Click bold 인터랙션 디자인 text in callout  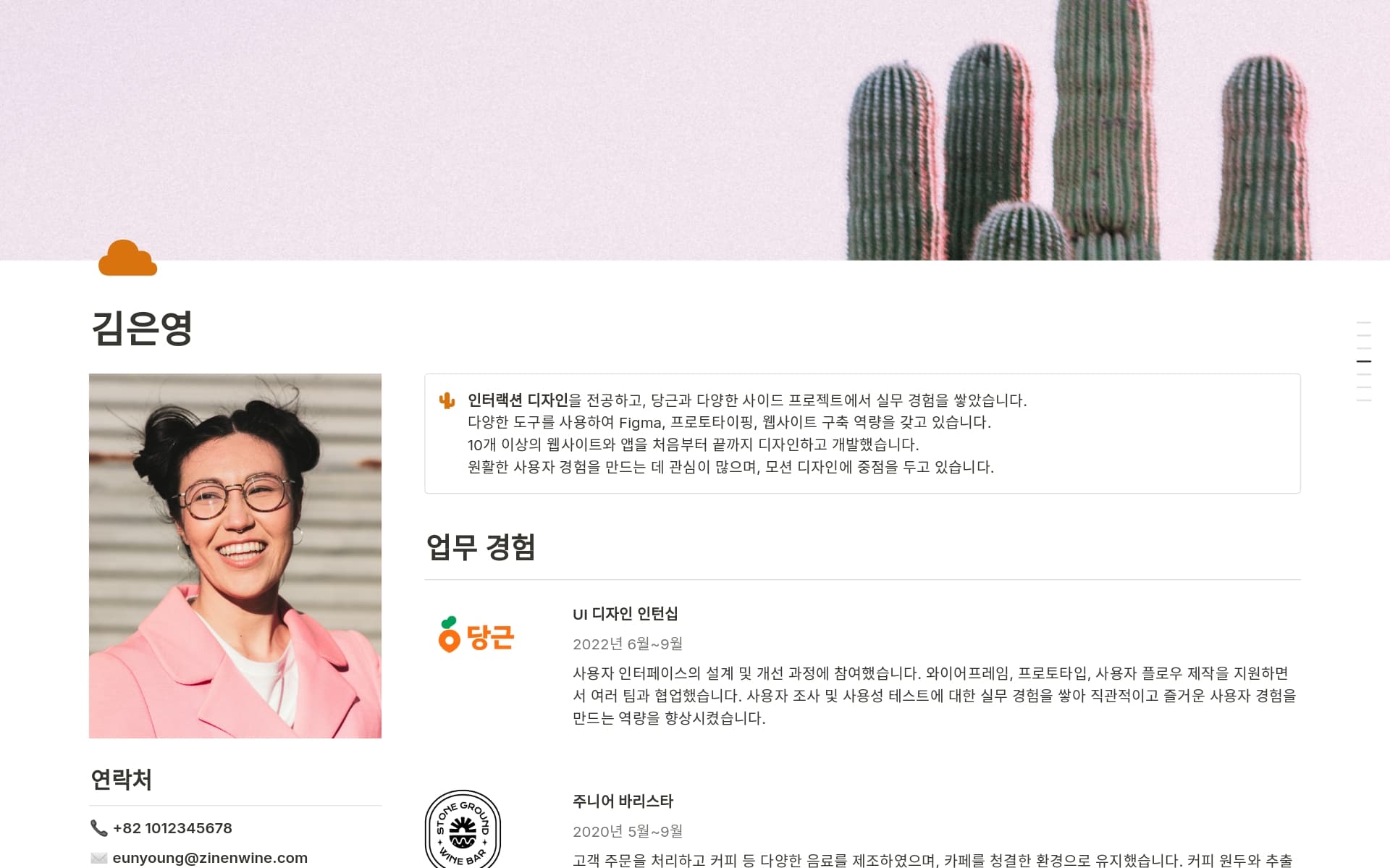coord(518,400)
